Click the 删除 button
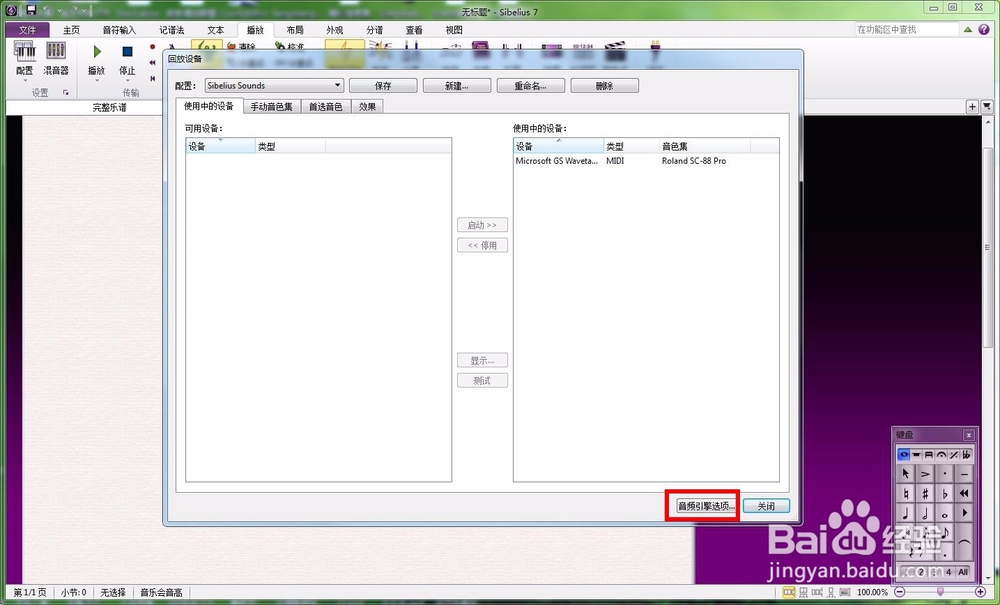This screenshot has width=1000, height=605. pyautogui.click(x=605, y=85)
